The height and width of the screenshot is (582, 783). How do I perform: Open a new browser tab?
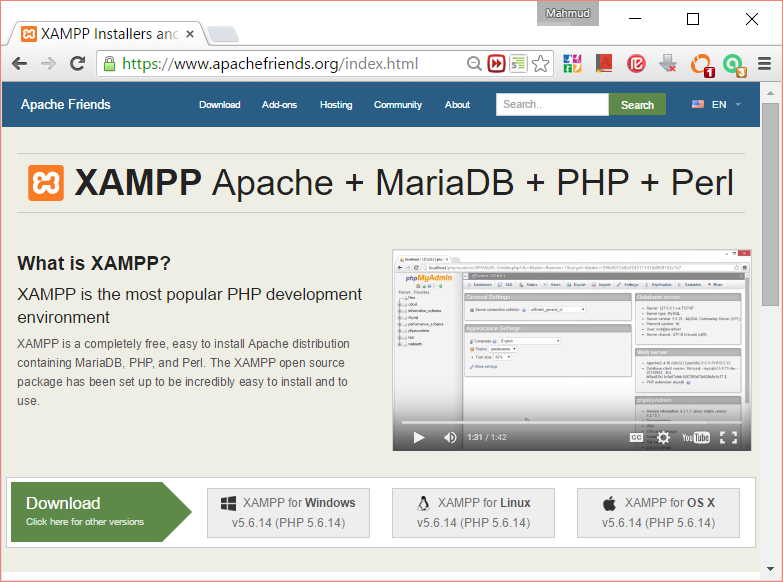tap(223, 34)
